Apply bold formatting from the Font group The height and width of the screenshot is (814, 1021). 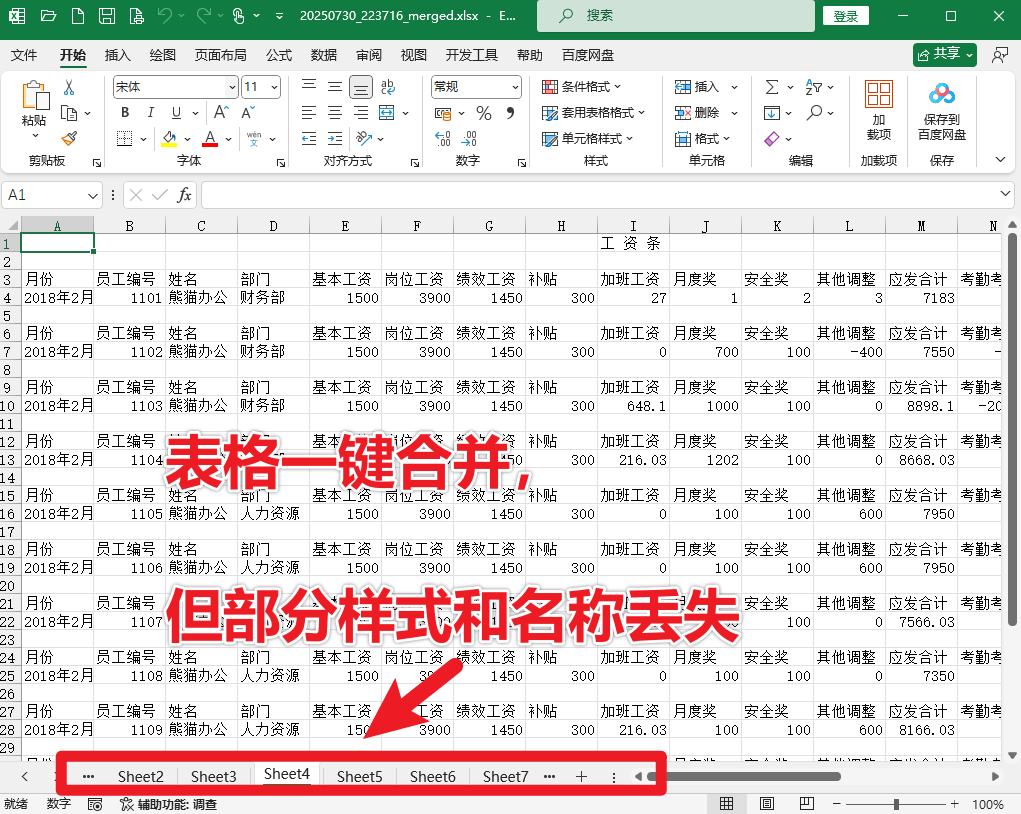[126, 113]
